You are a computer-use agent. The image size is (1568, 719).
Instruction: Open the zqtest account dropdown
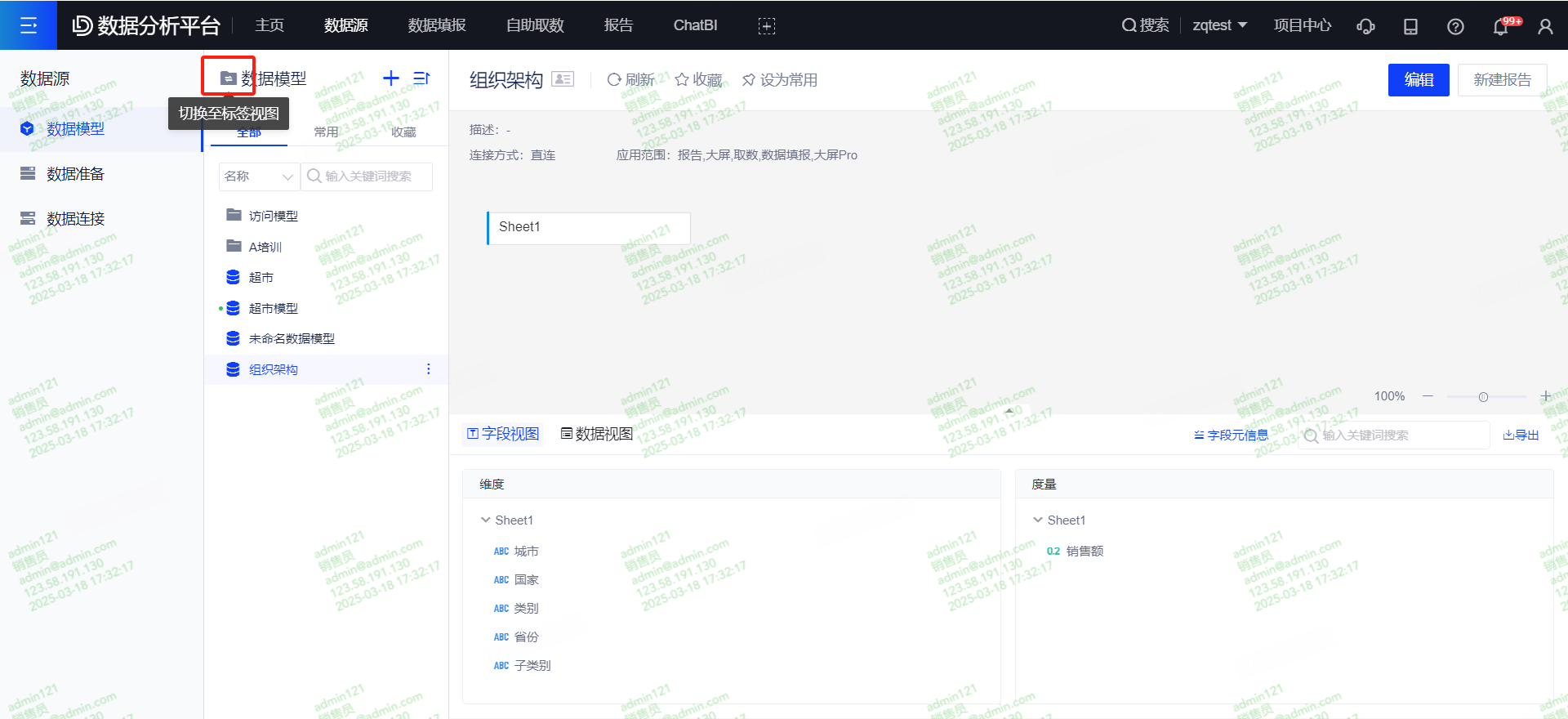pyautogui.click(x=1219, y=25)
